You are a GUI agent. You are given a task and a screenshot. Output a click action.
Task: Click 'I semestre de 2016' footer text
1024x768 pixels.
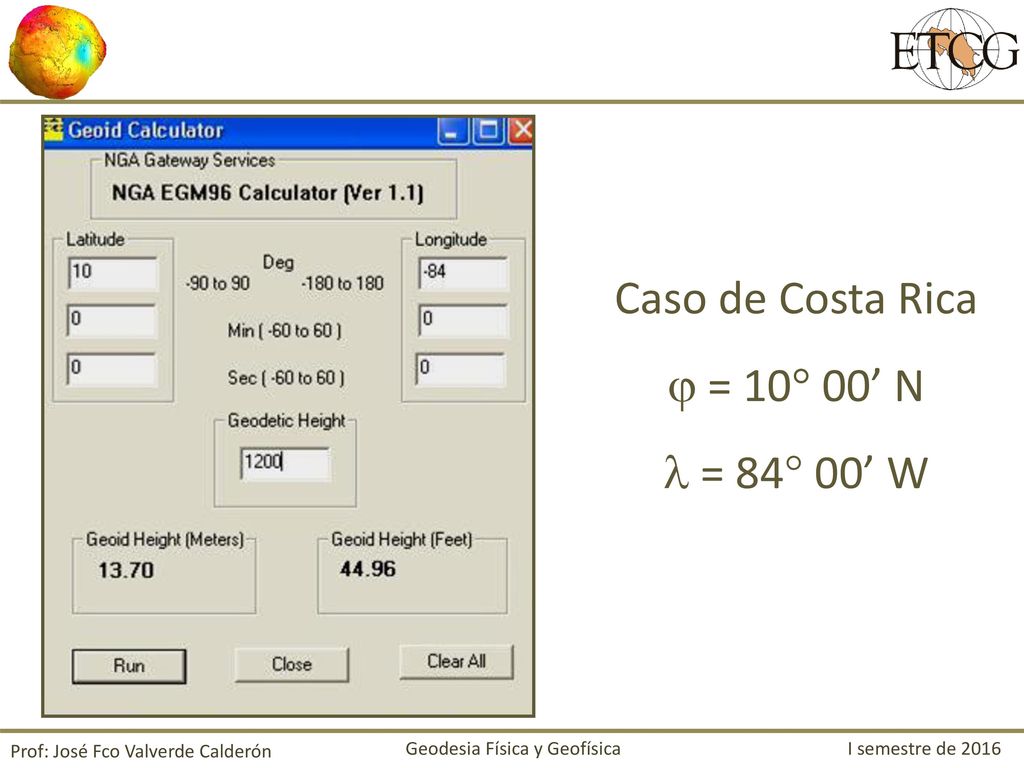(x=924, y=748)
